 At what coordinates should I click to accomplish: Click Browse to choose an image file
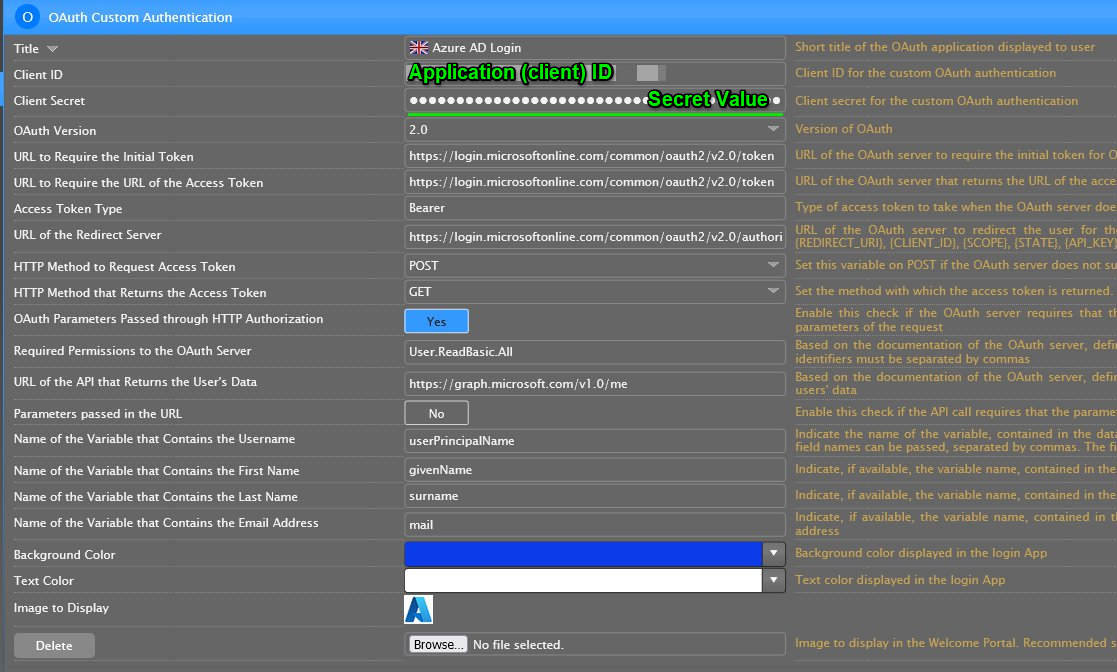(438, 644)
